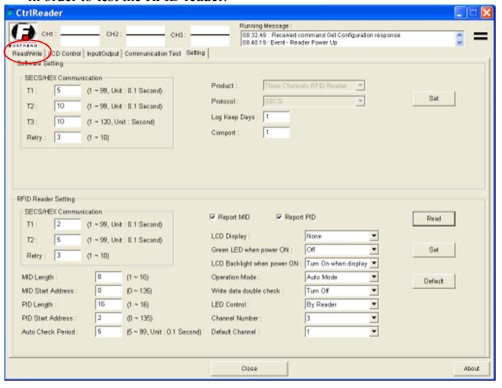Click the RFID Reader Setting Retry field
This screenshot has width=502, height=388.
68,255
